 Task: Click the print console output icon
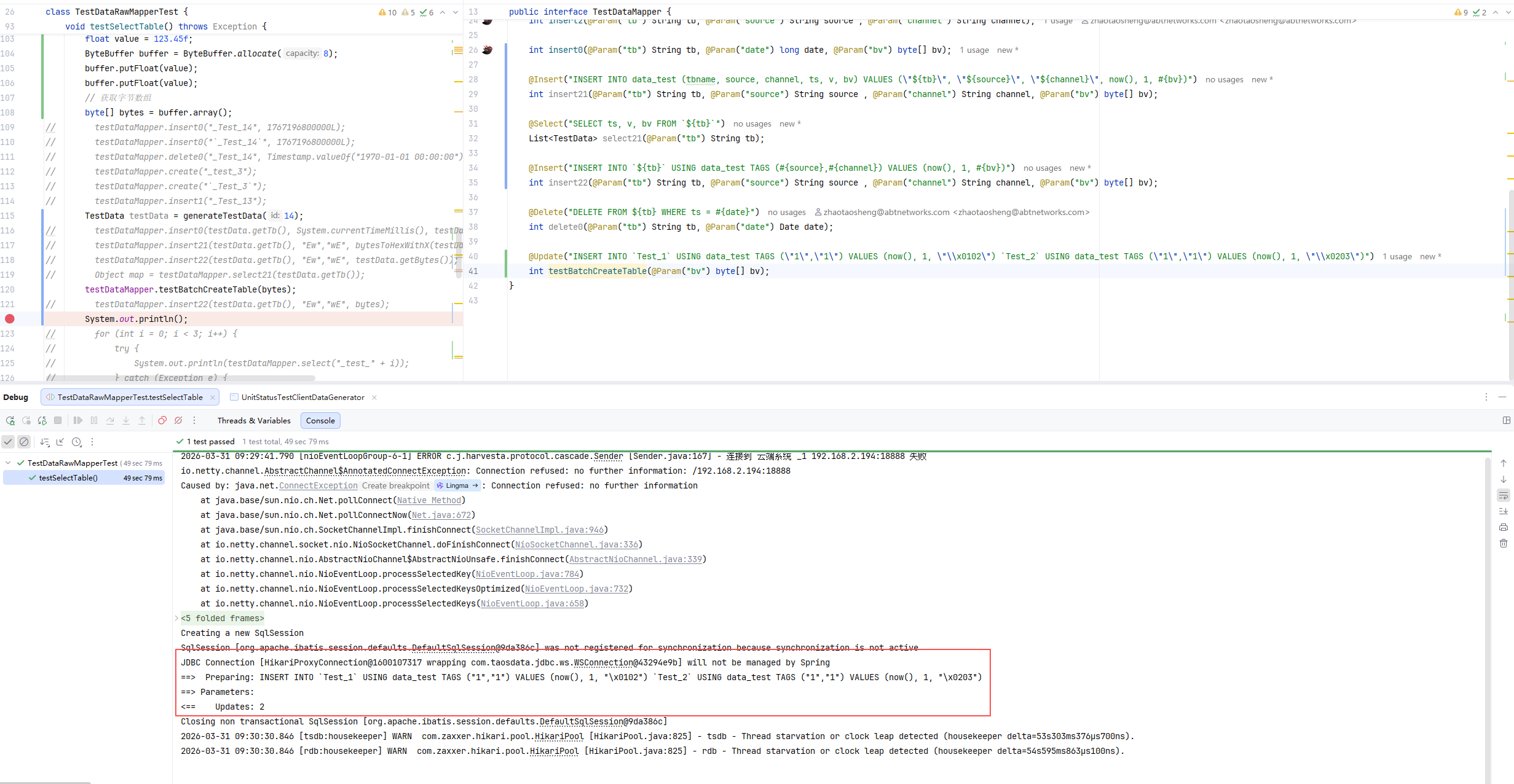[1504, 527]
